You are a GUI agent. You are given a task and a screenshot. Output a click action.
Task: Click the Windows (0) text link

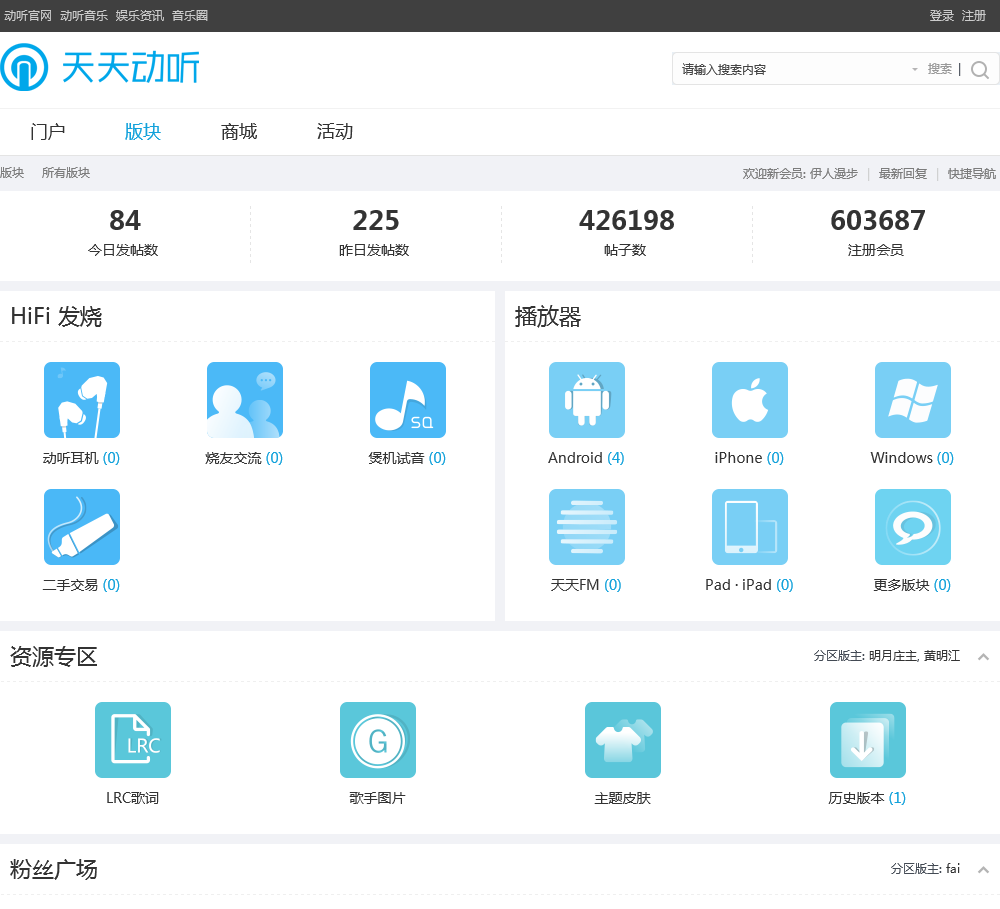pyautogui.click(x=912, y=458)
